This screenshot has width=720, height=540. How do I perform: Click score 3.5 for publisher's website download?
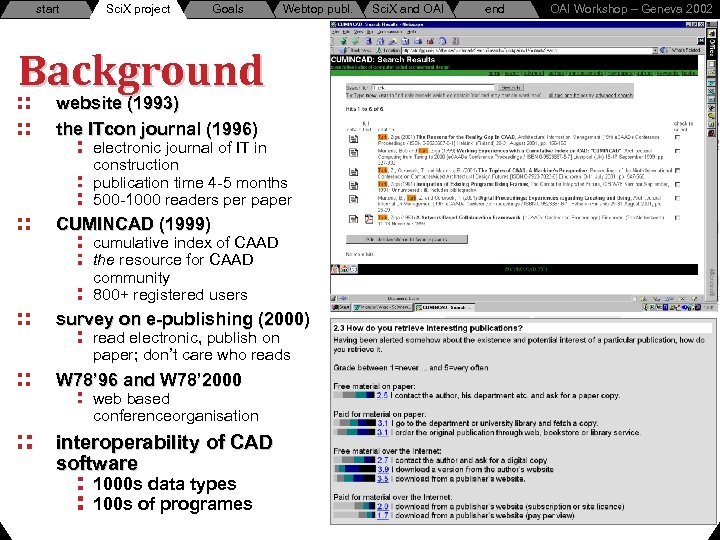(383, 478)
